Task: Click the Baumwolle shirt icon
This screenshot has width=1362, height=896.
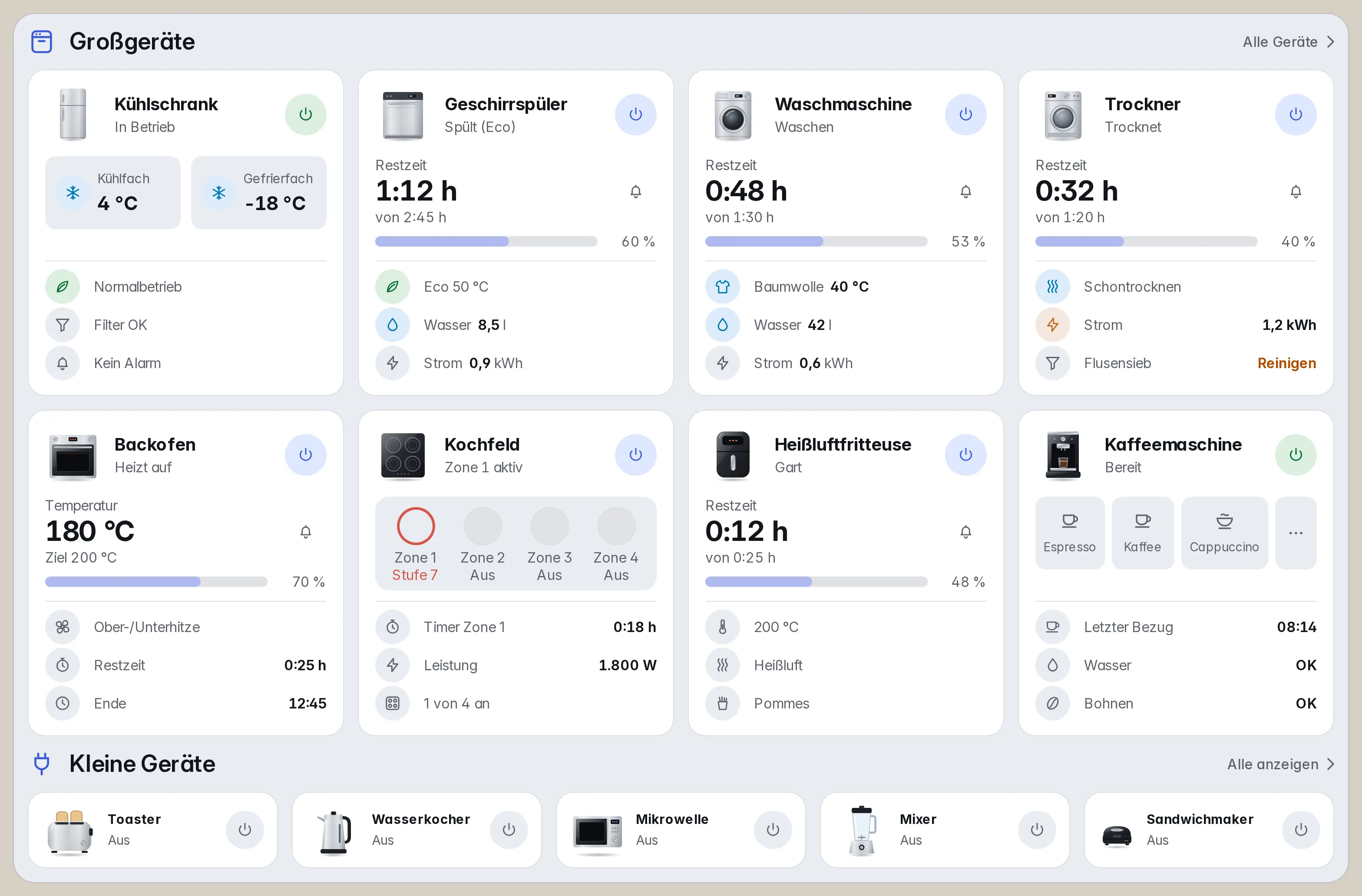Action: coord(723,287)
